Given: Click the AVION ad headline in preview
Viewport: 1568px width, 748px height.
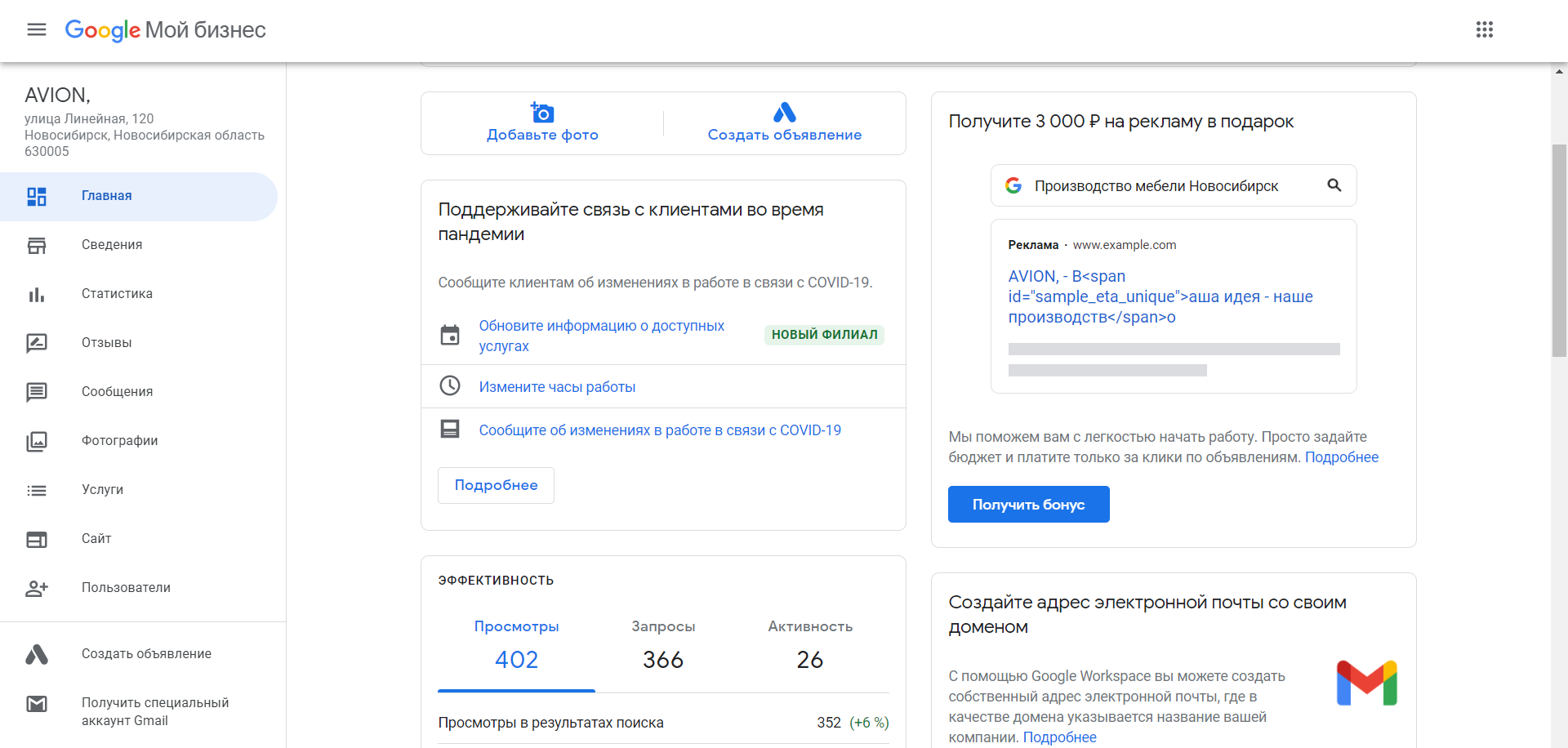Looking at the screenshot, I should (1160, 296).
